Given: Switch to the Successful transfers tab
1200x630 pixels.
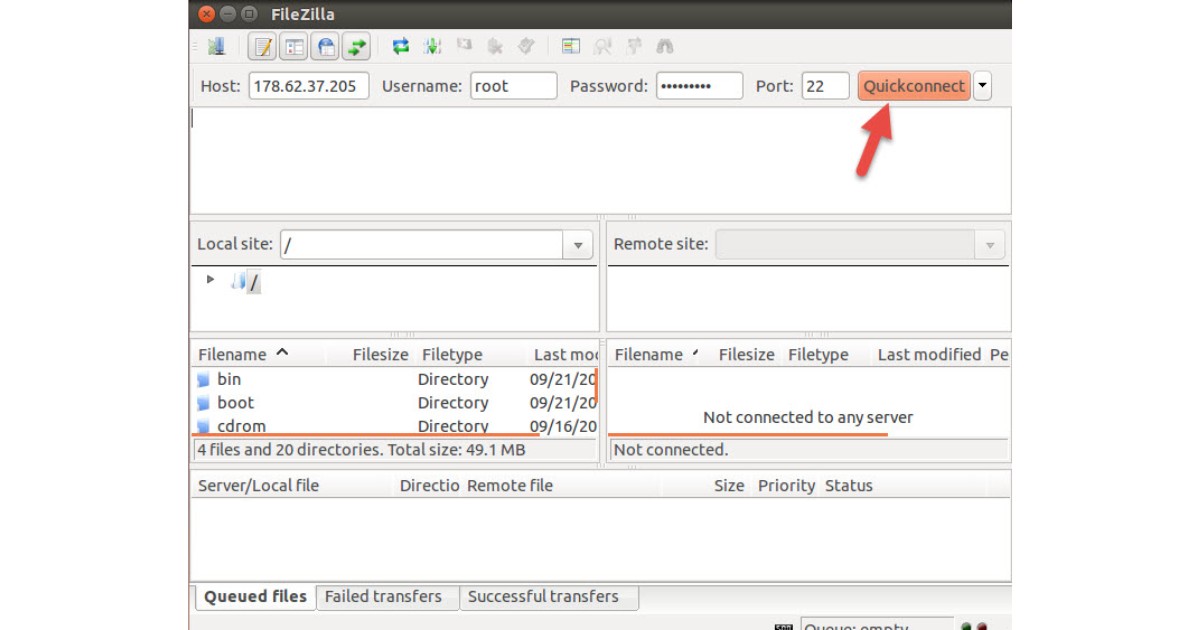Looking at the screenshot, I should pyautogui.click(x=543, y=597).
